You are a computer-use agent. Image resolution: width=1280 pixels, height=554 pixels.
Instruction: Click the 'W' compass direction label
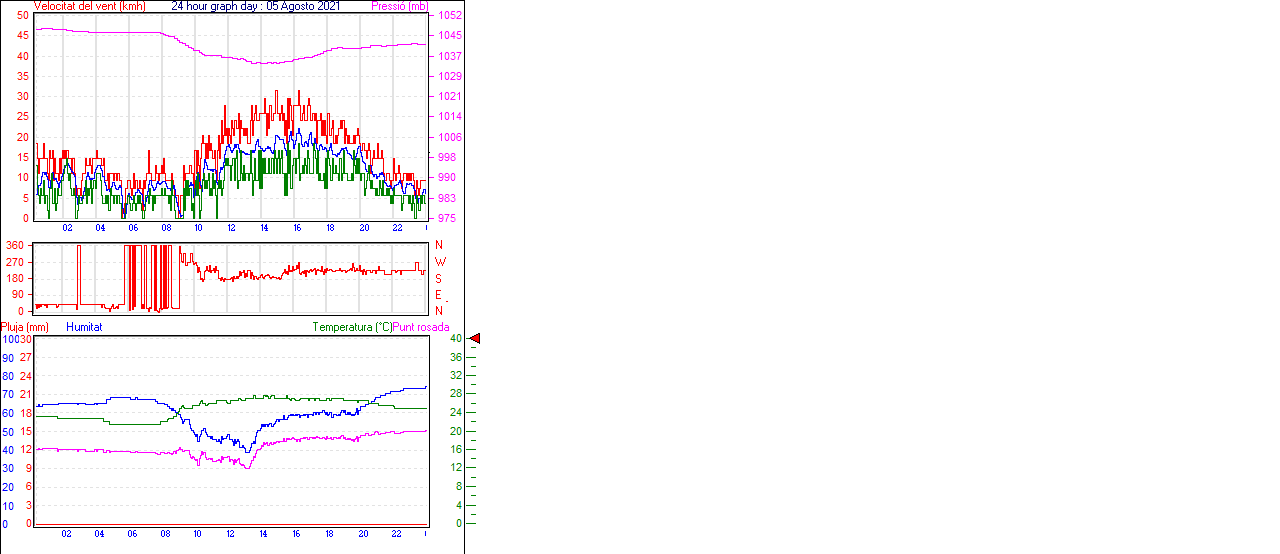(x=439, y=262)
